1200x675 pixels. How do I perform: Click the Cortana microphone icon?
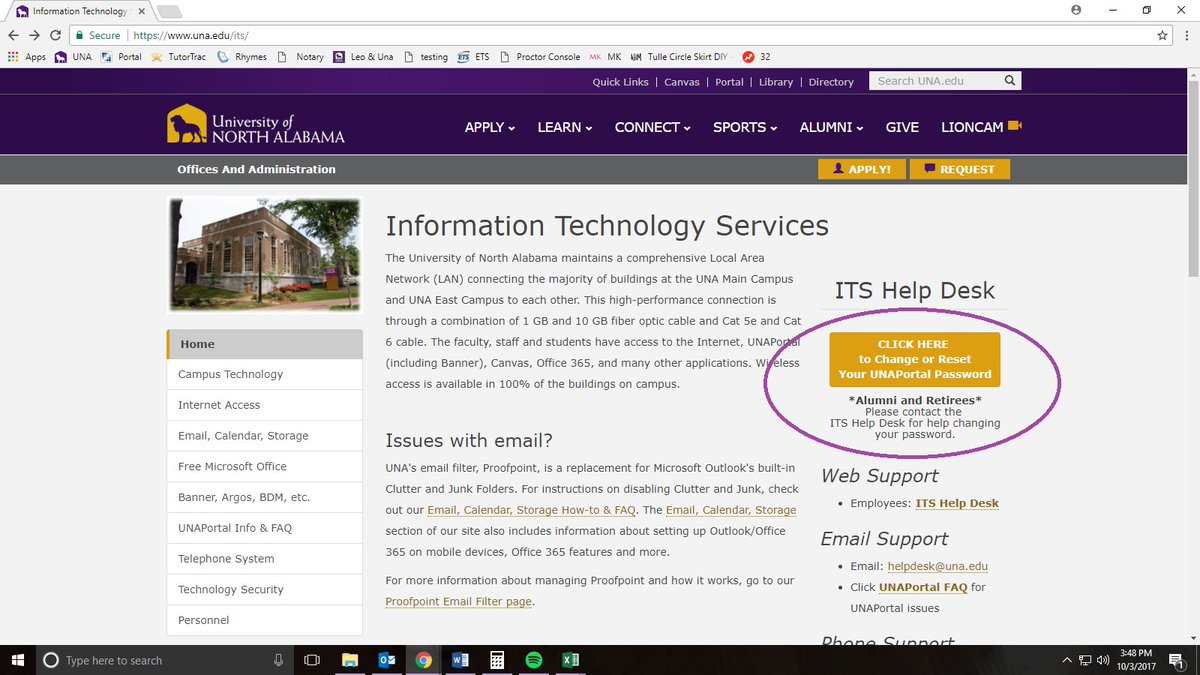(x=279, y=660)
